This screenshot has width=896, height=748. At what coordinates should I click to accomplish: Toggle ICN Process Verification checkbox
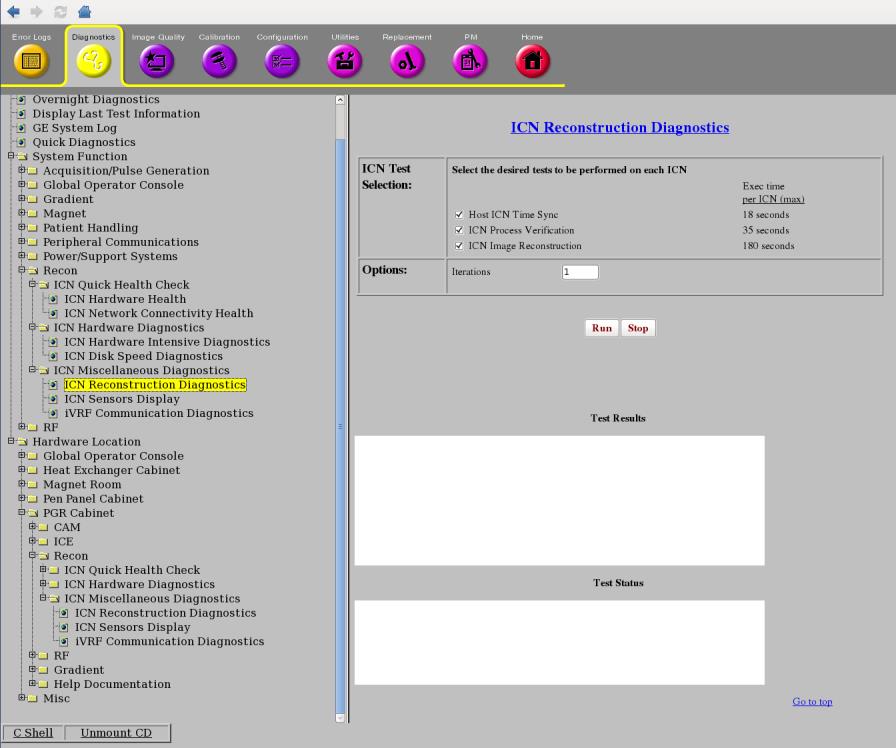click(x=459, y=230)
